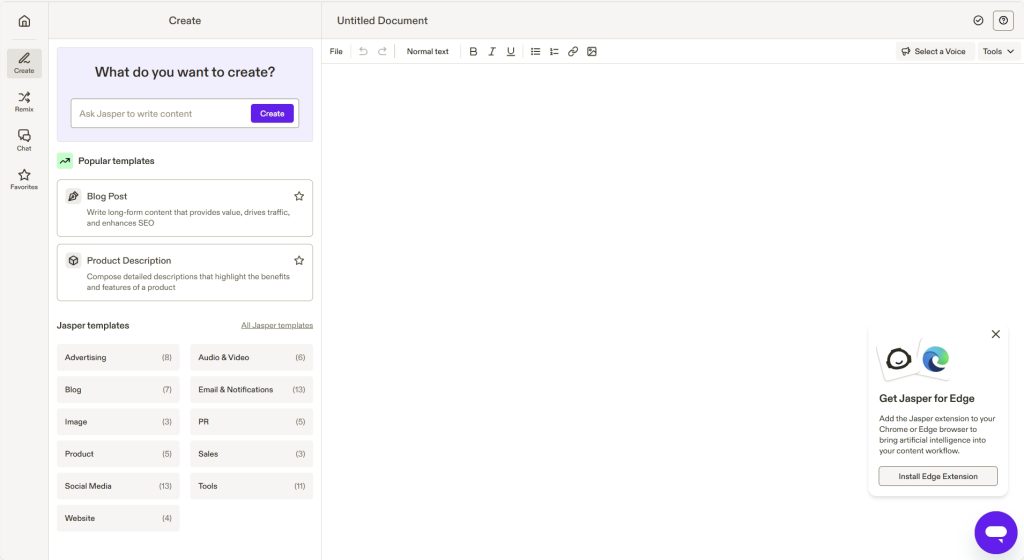Viewport: 1024px width, 560px height.
Task: Go to the Home icon in sidebar
Action: click(x=24, y=21)
